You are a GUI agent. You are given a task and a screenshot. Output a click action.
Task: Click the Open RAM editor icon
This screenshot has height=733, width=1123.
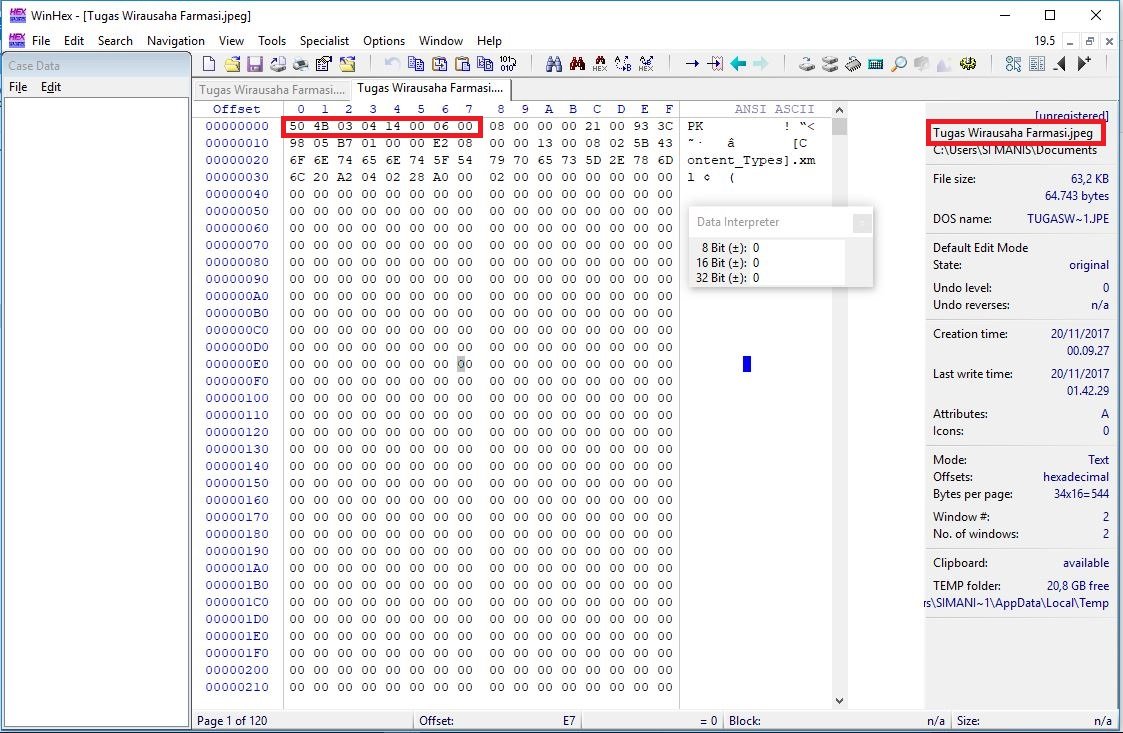852,64
